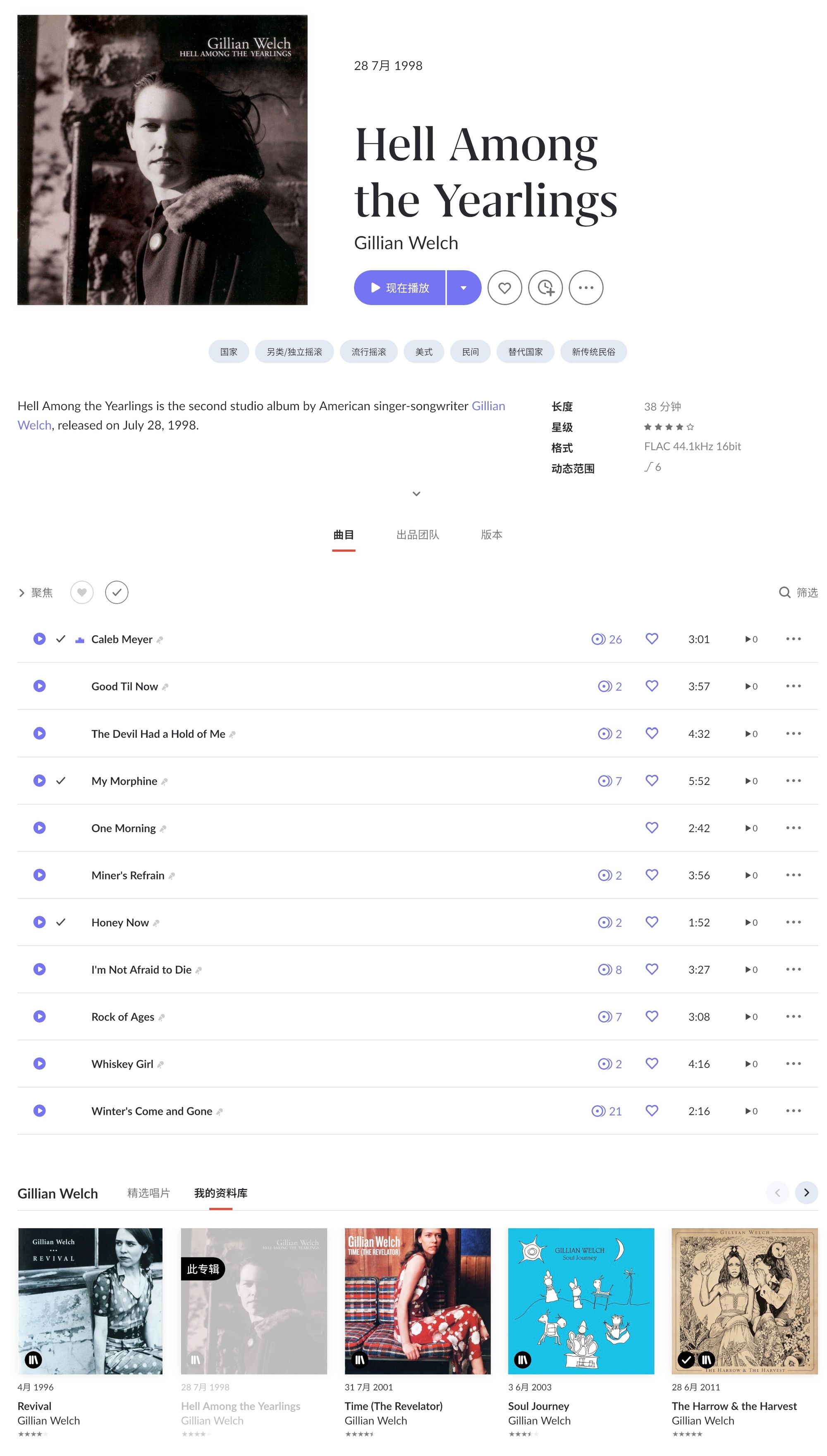This screenshot has width=827, height=1456.
Task: Play the track One Morning
Action: 39,827
